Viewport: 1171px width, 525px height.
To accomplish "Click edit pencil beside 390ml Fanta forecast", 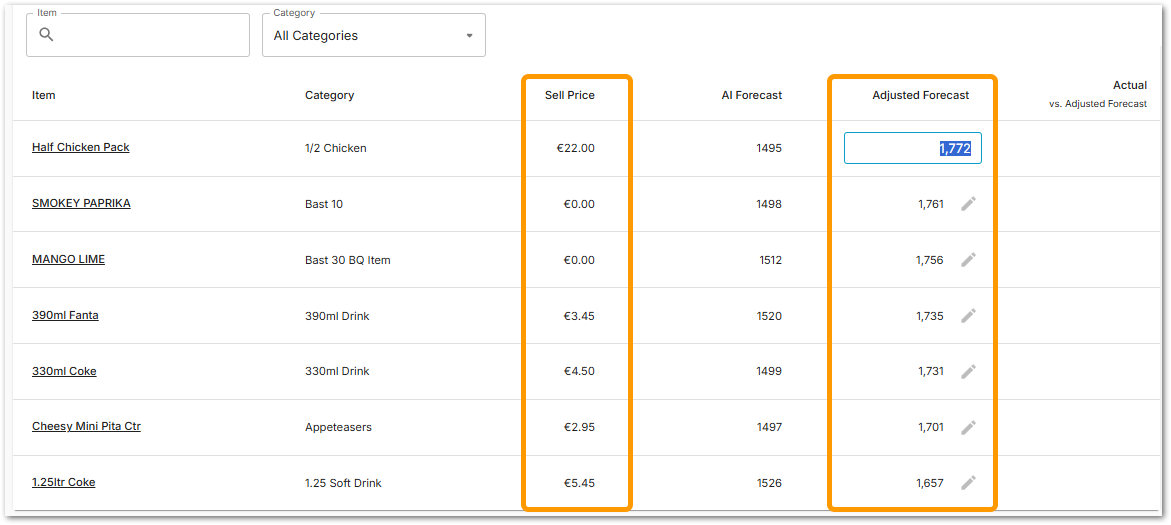I will point(967,316).
